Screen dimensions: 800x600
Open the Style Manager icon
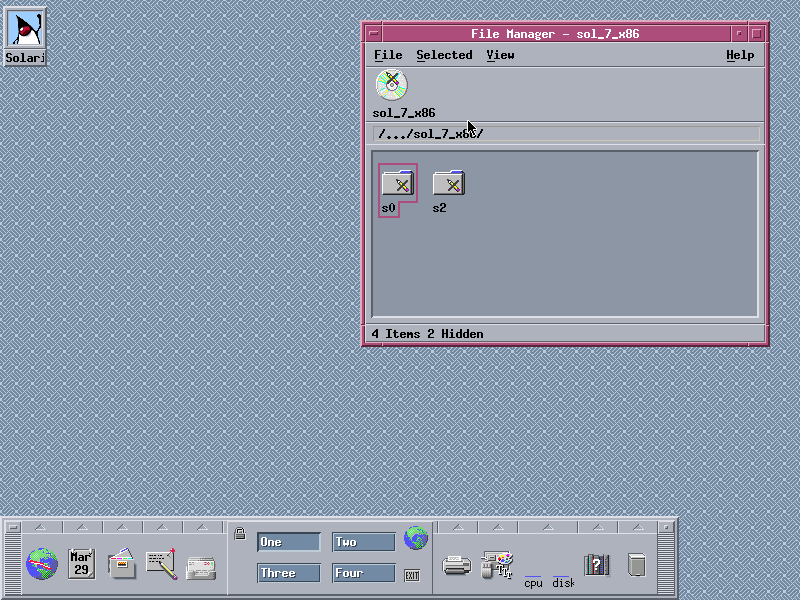pyautogui.click(x=497, y=566)
